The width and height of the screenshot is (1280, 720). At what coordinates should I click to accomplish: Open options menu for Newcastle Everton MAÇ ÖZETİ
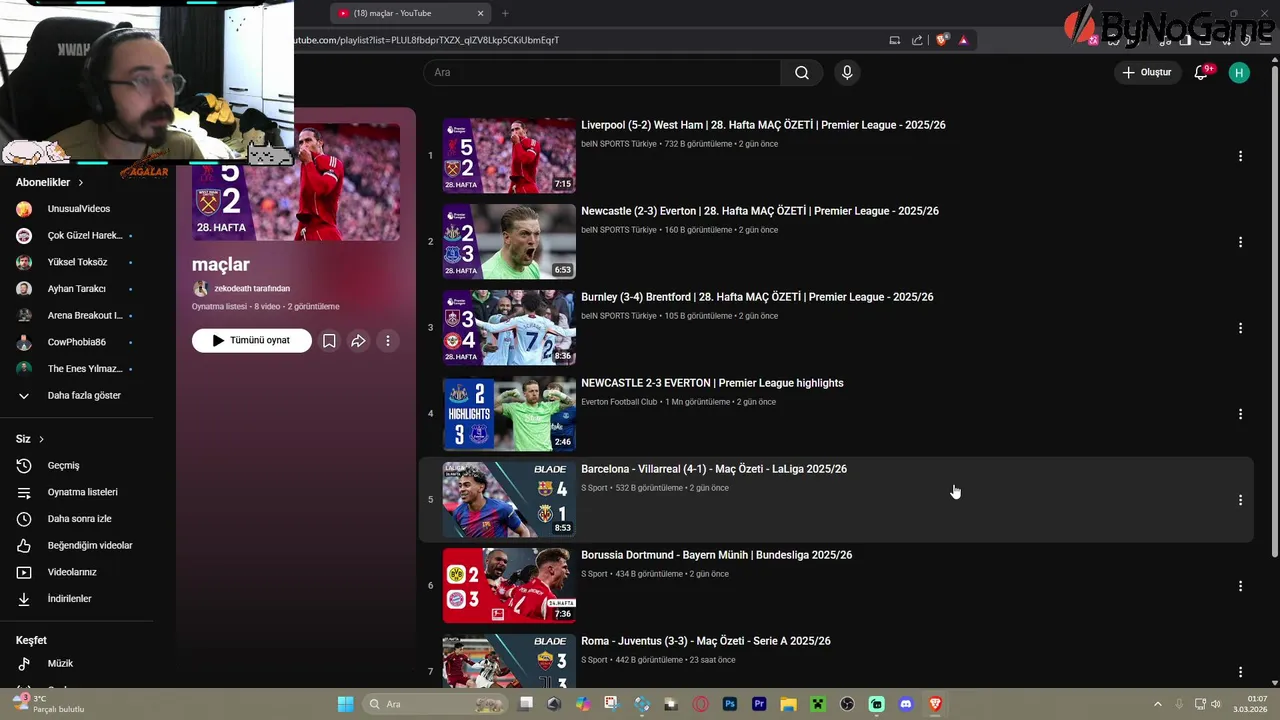pyautogui.click(x=1240, y=242)
